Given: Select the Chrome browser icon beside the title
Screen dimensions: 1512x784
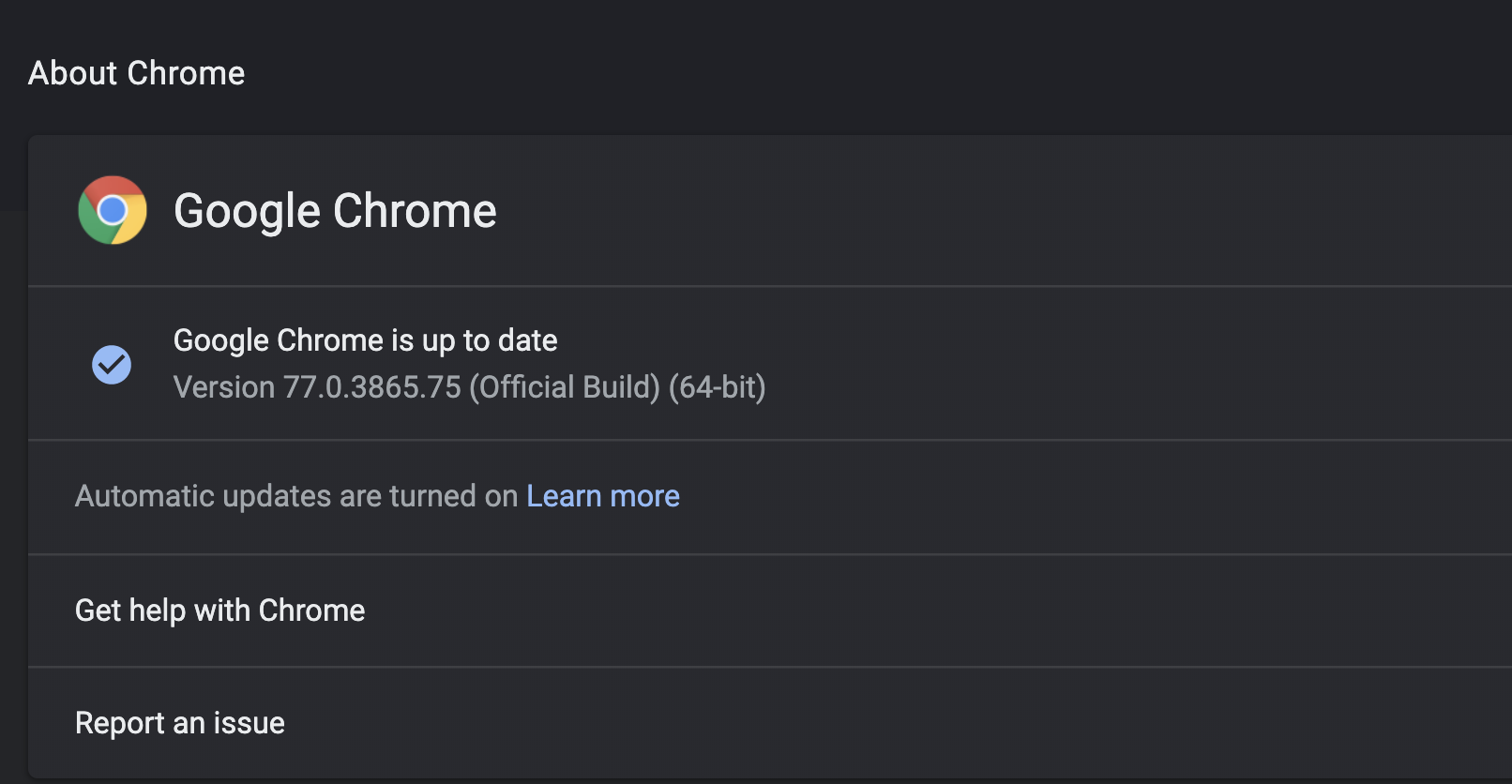Looking at the screenshot, I should pos(113,210).
